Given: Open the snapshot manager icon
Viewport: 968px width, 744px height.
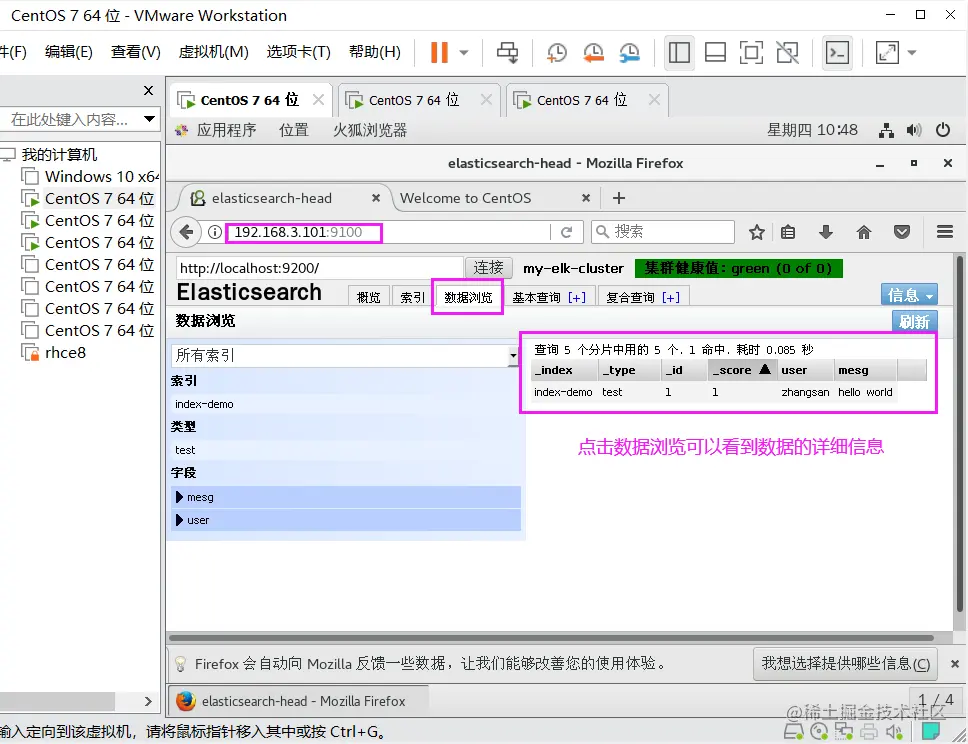Looking at the screenshot, I should [x=630, y=52].
